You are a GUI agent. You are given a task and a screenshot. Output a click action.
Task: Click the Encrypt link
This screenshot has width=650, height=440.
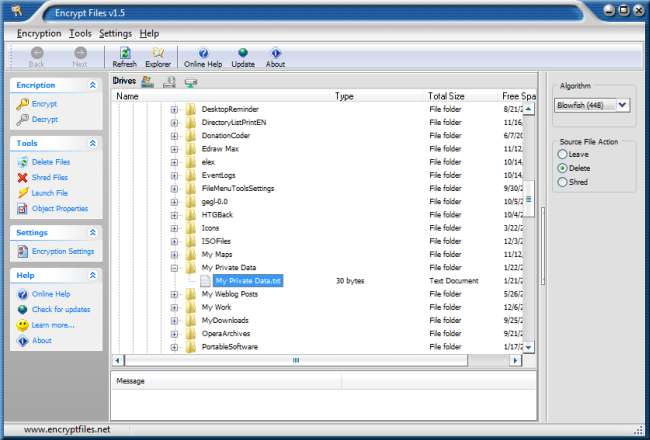pyautogui.click(x=44, y=104)
